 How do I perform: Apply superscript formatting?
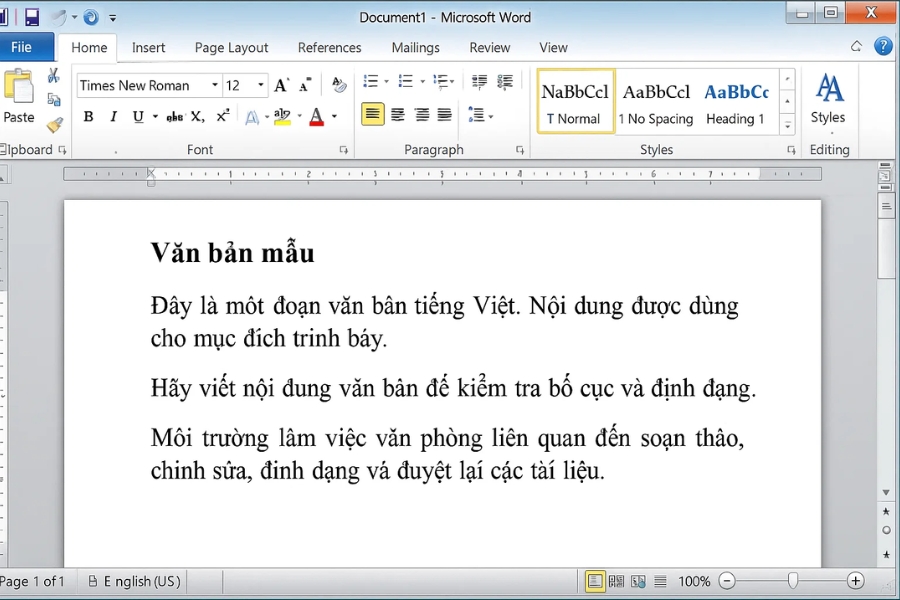pyautogui.click(x=224, y=116)
